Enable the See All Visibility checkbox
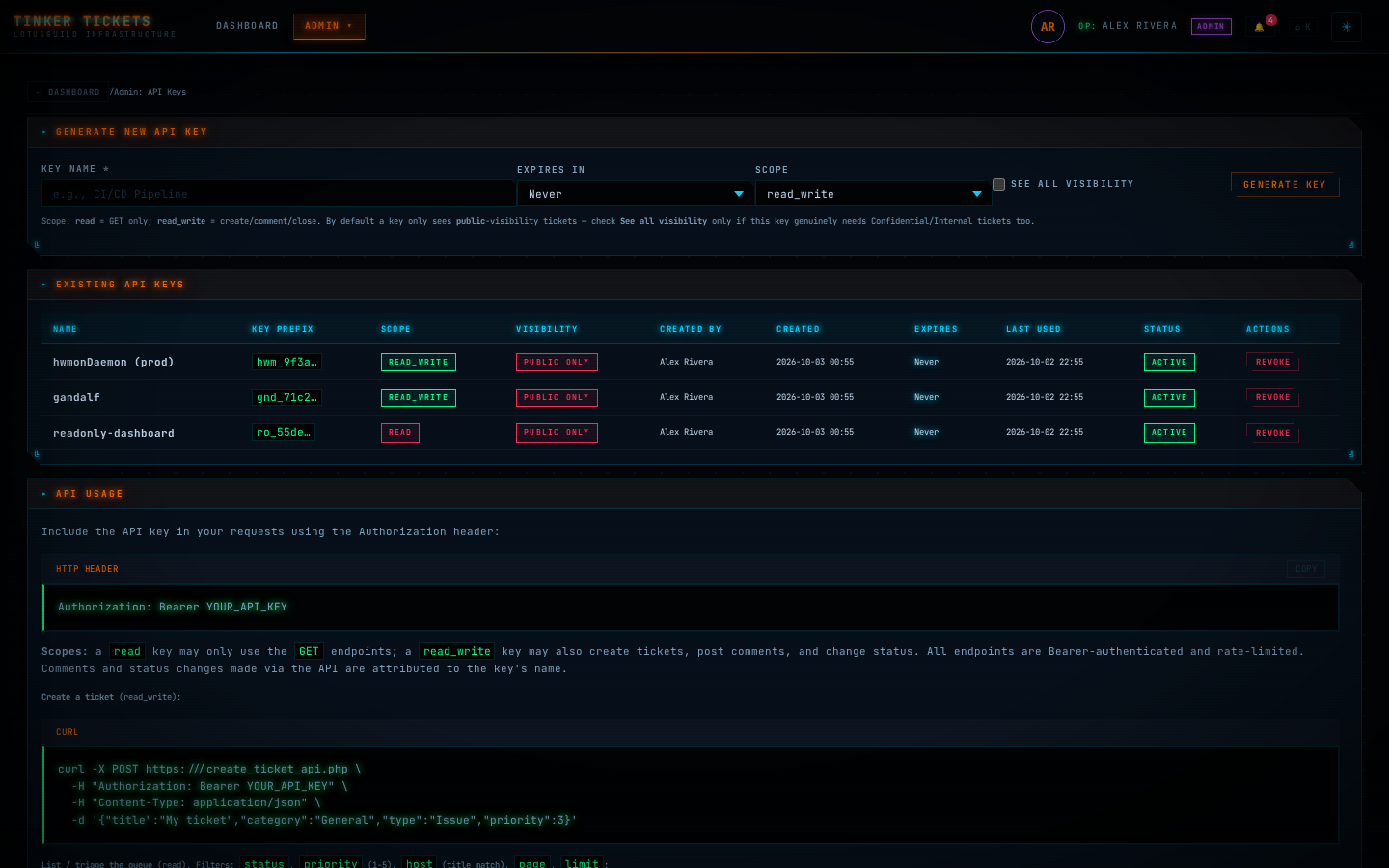Viewport: 1389px width, 868px height. (999, 184)
